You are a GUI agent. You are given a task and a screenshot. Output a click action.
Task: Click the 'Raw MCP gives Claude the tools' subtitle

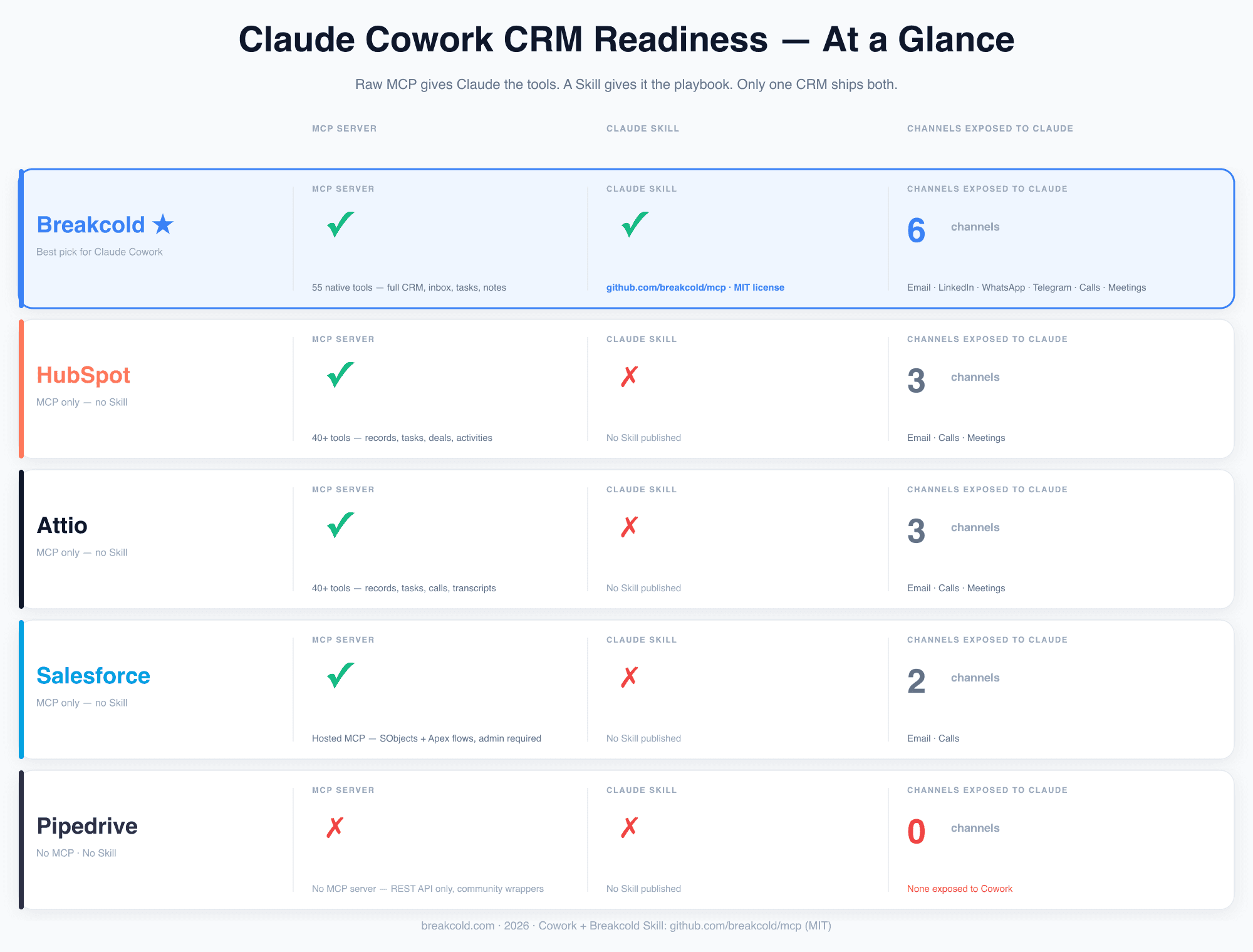pyautogui.click(x=626, y=85)
